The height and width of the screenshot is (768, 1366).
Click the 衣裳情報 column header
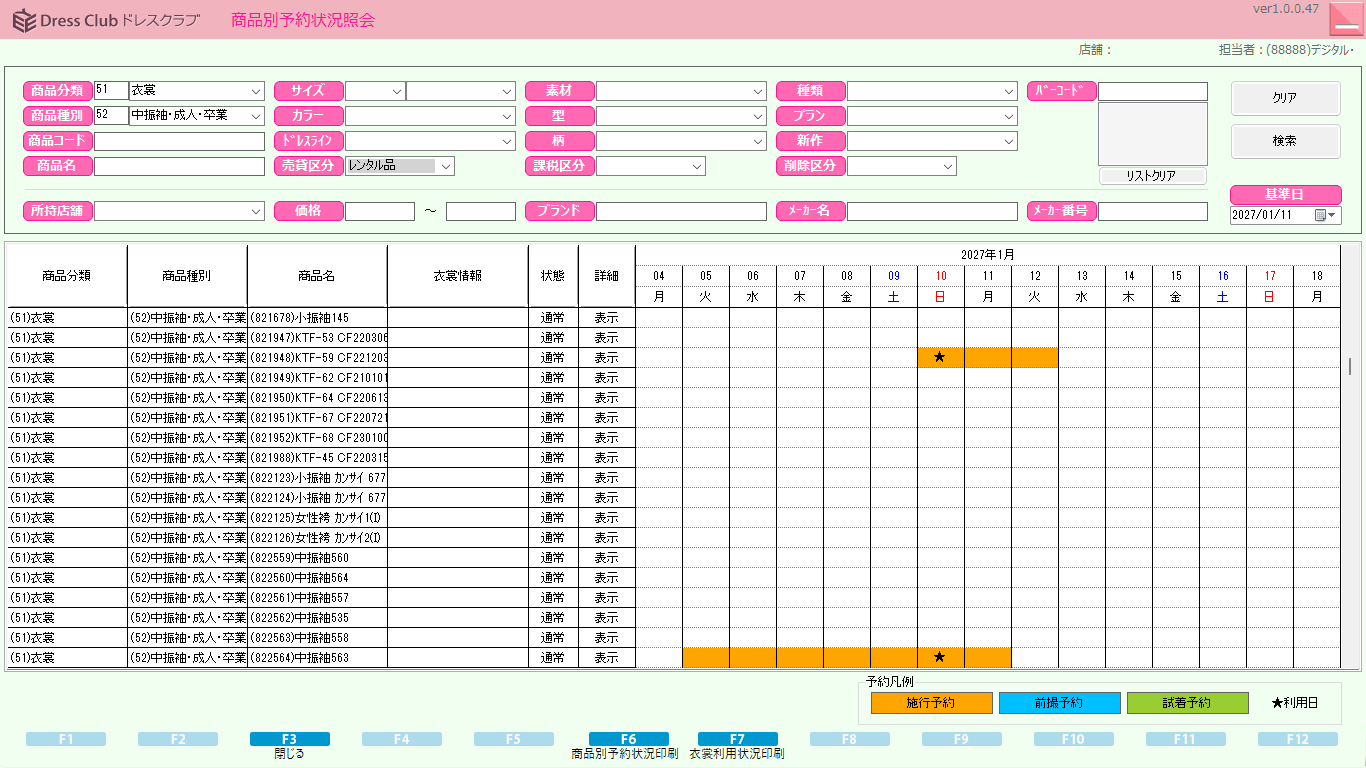[x=458, y=276]
